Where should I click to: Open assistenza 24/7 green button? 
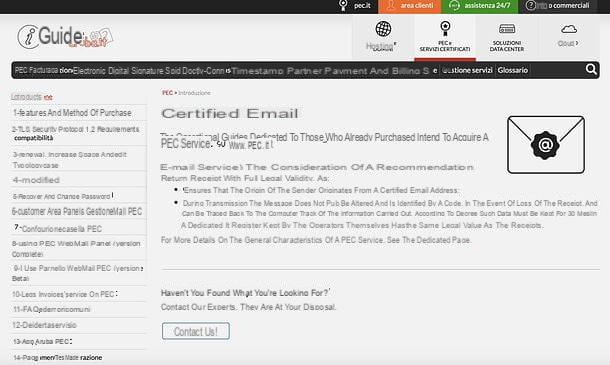point(479,6)
